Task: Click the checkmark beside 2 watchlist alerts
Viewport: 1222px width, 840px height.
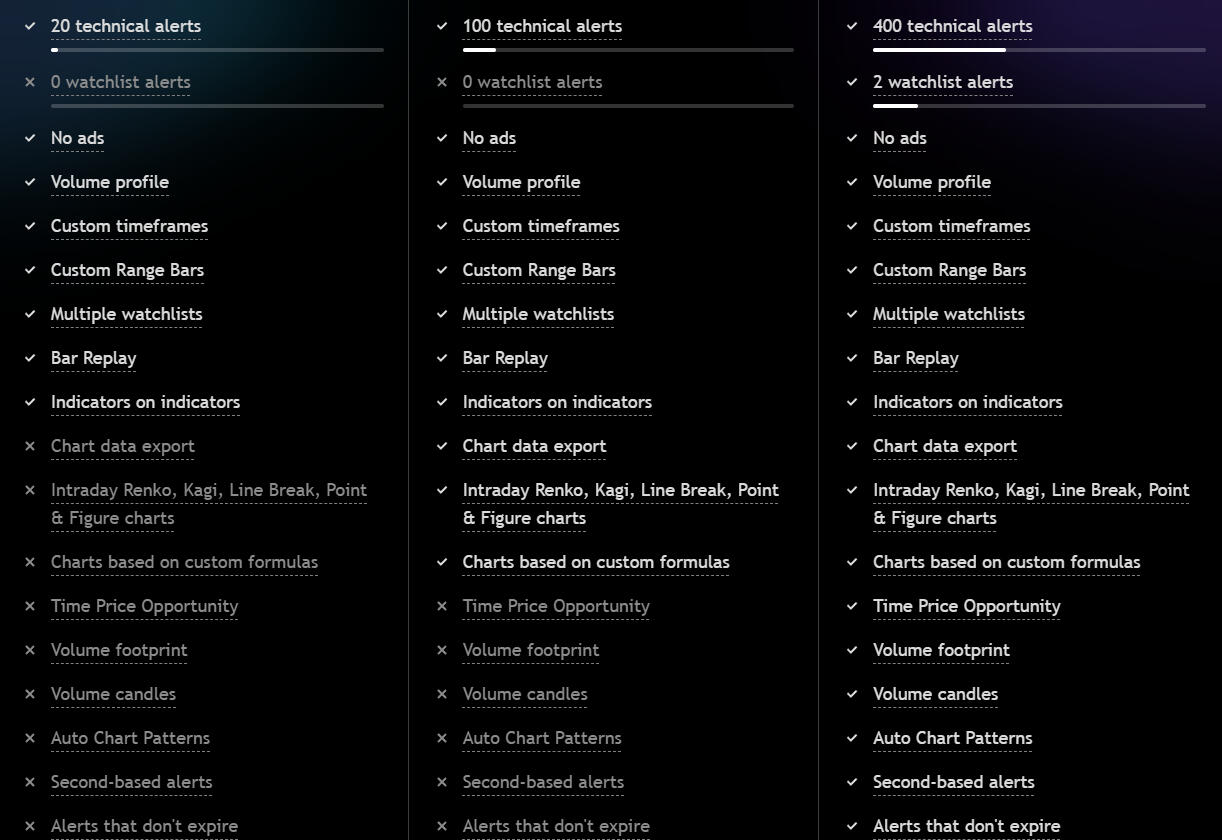Action: (852, 82)
